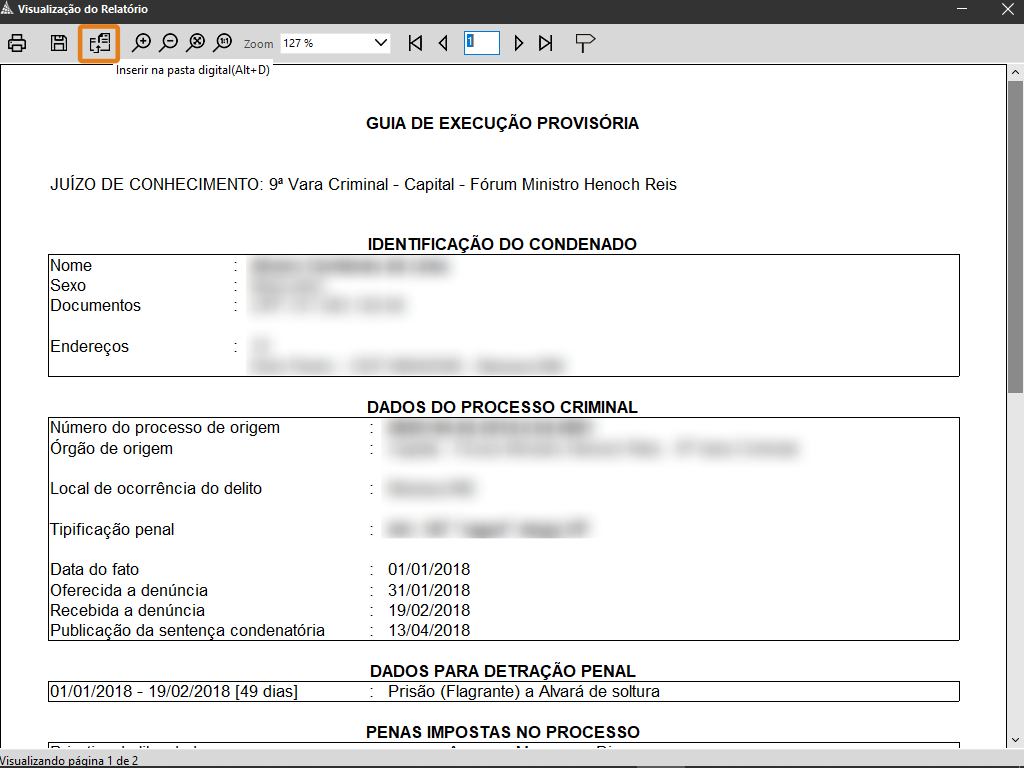Click the Visualização do Relatório title text
This screenshot has height=768, width=1024.
(x=83, y=9)
